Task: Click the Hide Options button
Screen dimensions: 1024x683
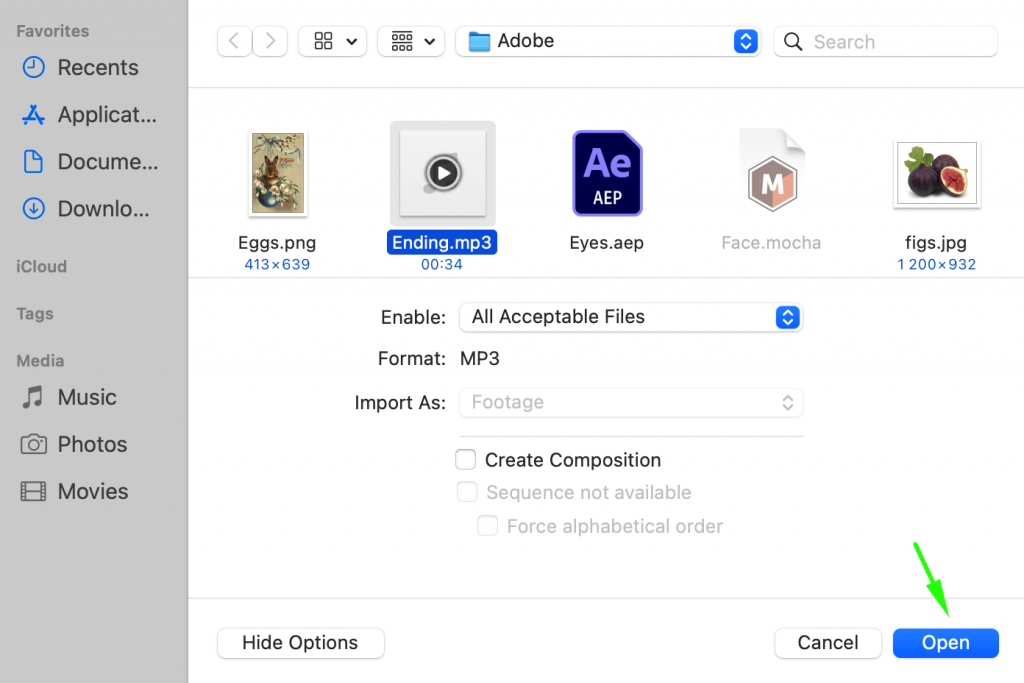Action: pos(300,643)
